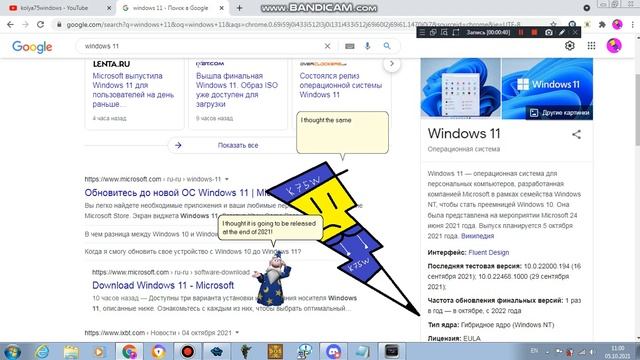This screenshot has height=360, width=640.
Task: Open the on-screen keyboard input tool
Action: [349, 46]
